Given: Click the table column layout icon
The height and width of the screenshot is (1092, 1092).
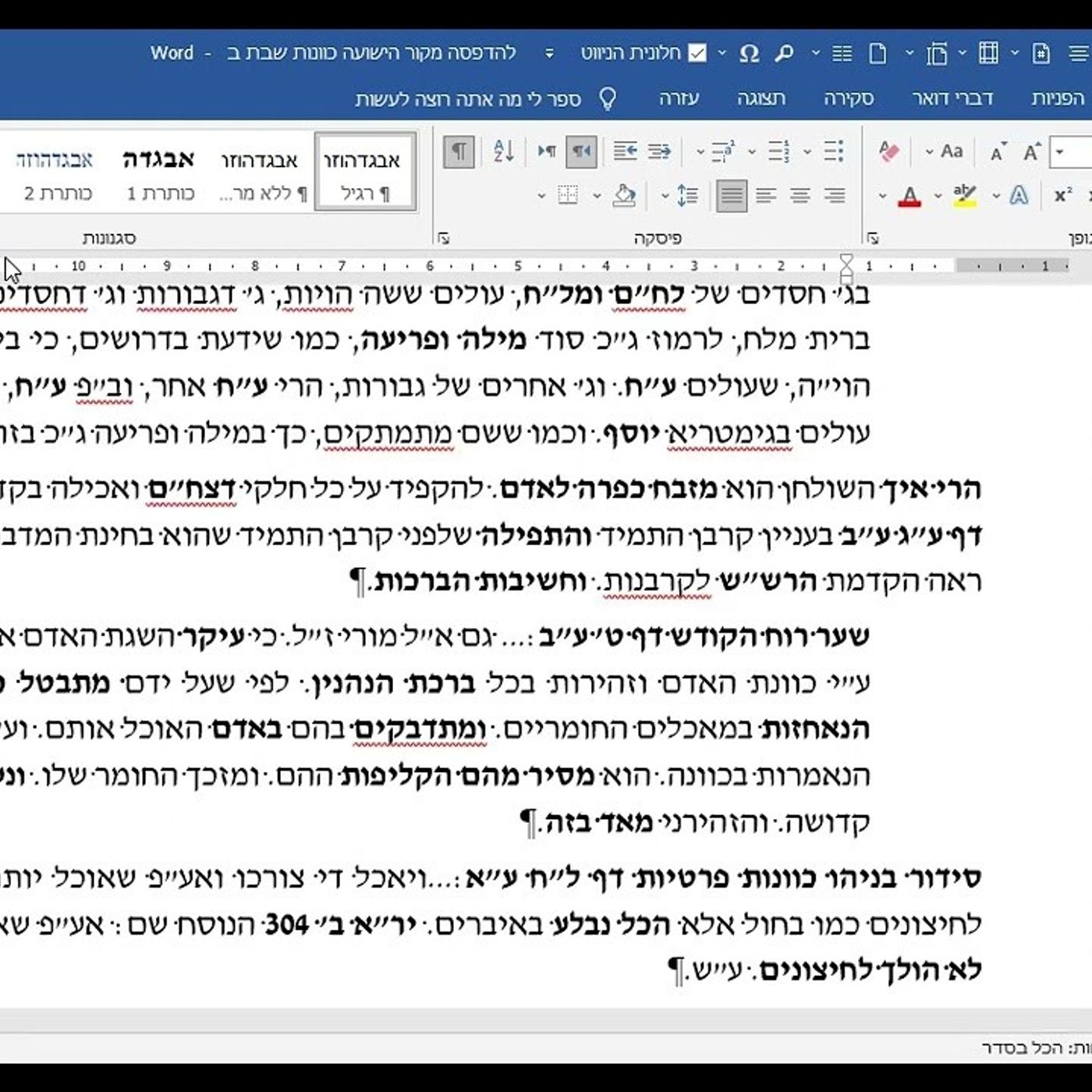Looking at the screenshot, I should click(988, 53).
